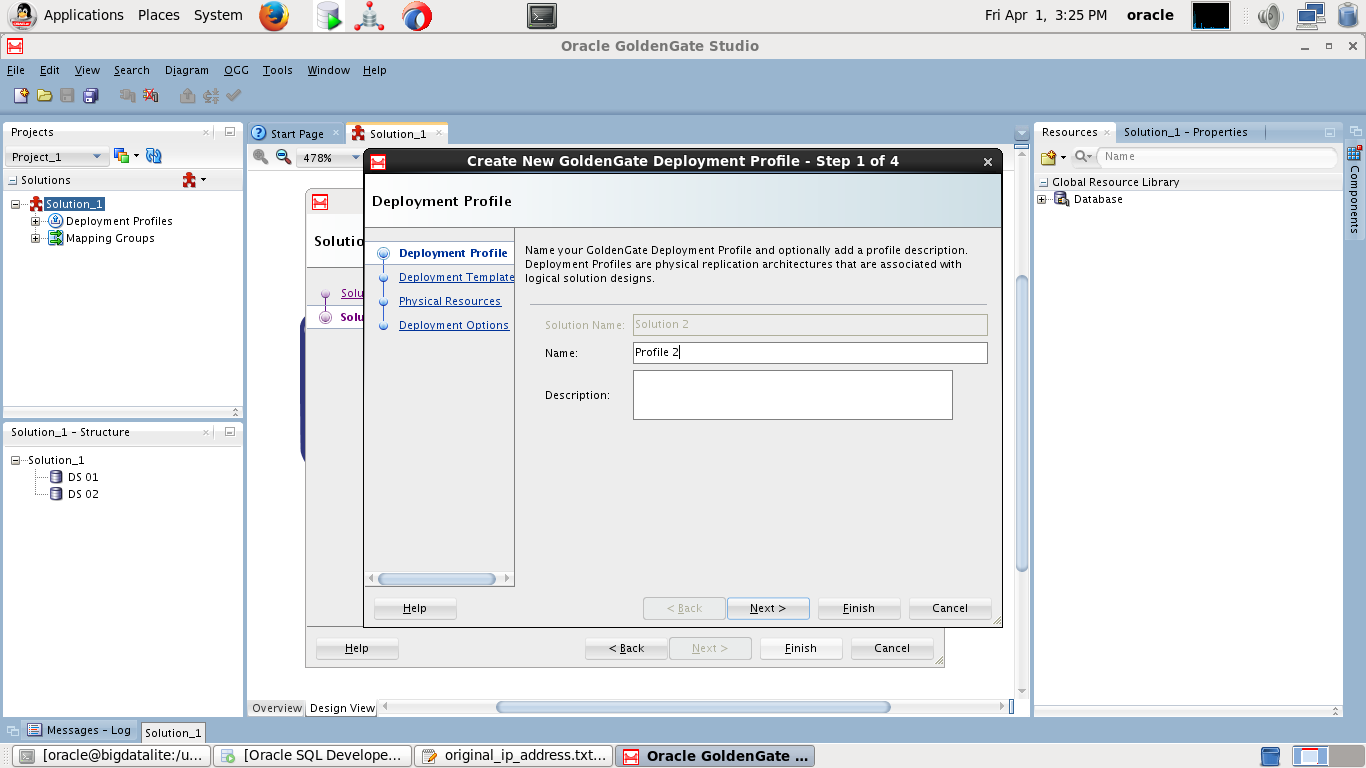Click Cancel in the Create Deployment Profile dialog

(x=950, y=608)
